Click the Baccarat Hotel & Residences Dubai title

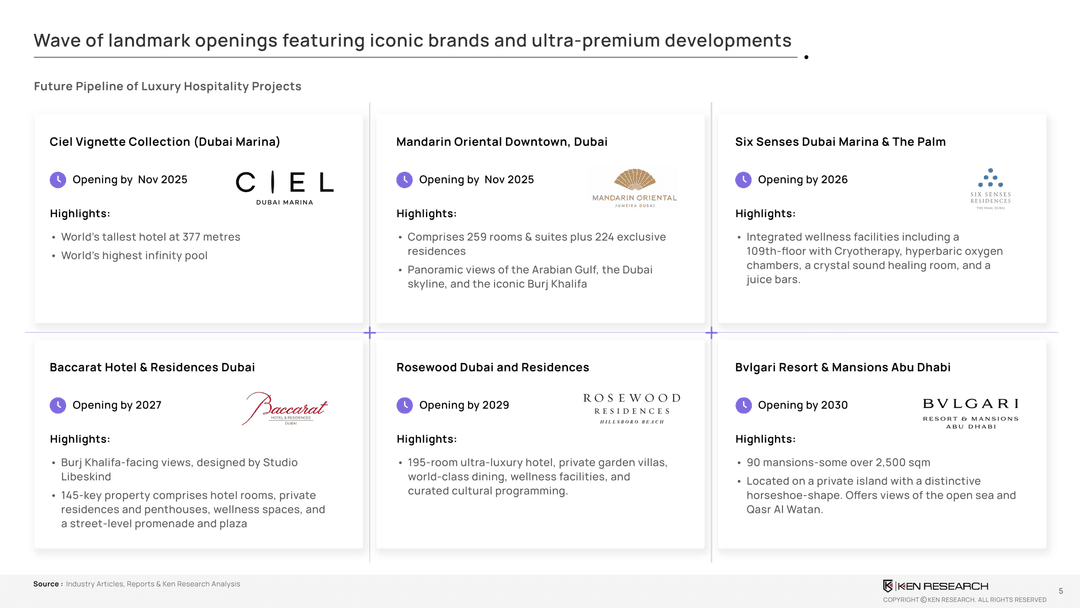coord(152,368)
